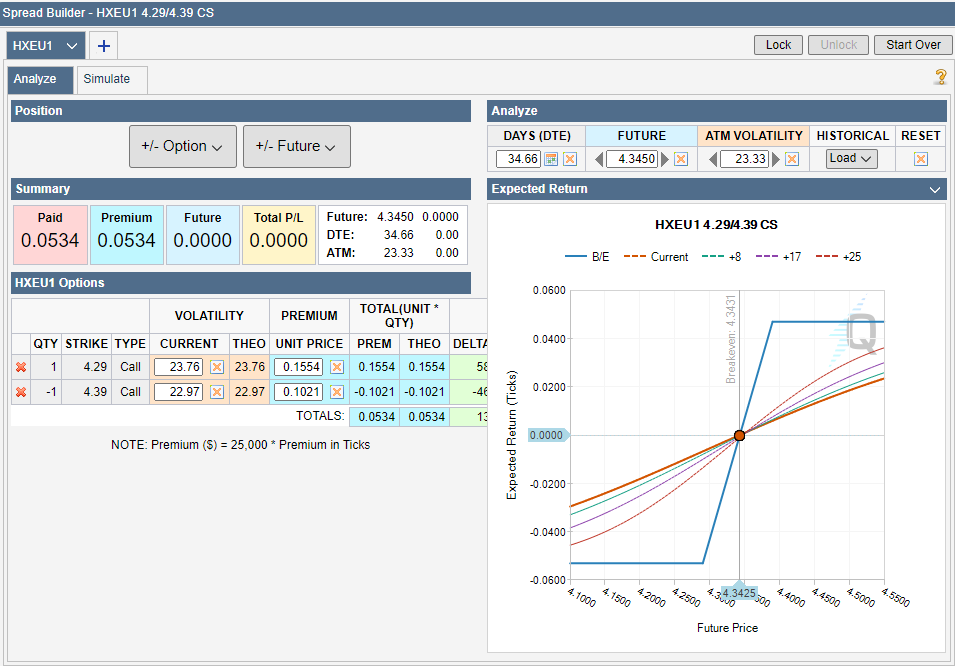
Task: Open the HXEU1 tab dropdown
Action: coord(72,46)
